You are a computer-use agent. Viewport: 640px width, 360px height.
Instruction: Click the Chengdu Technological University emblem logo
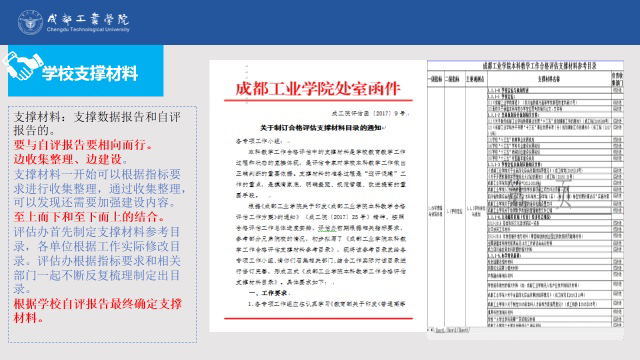coord(30,22)
